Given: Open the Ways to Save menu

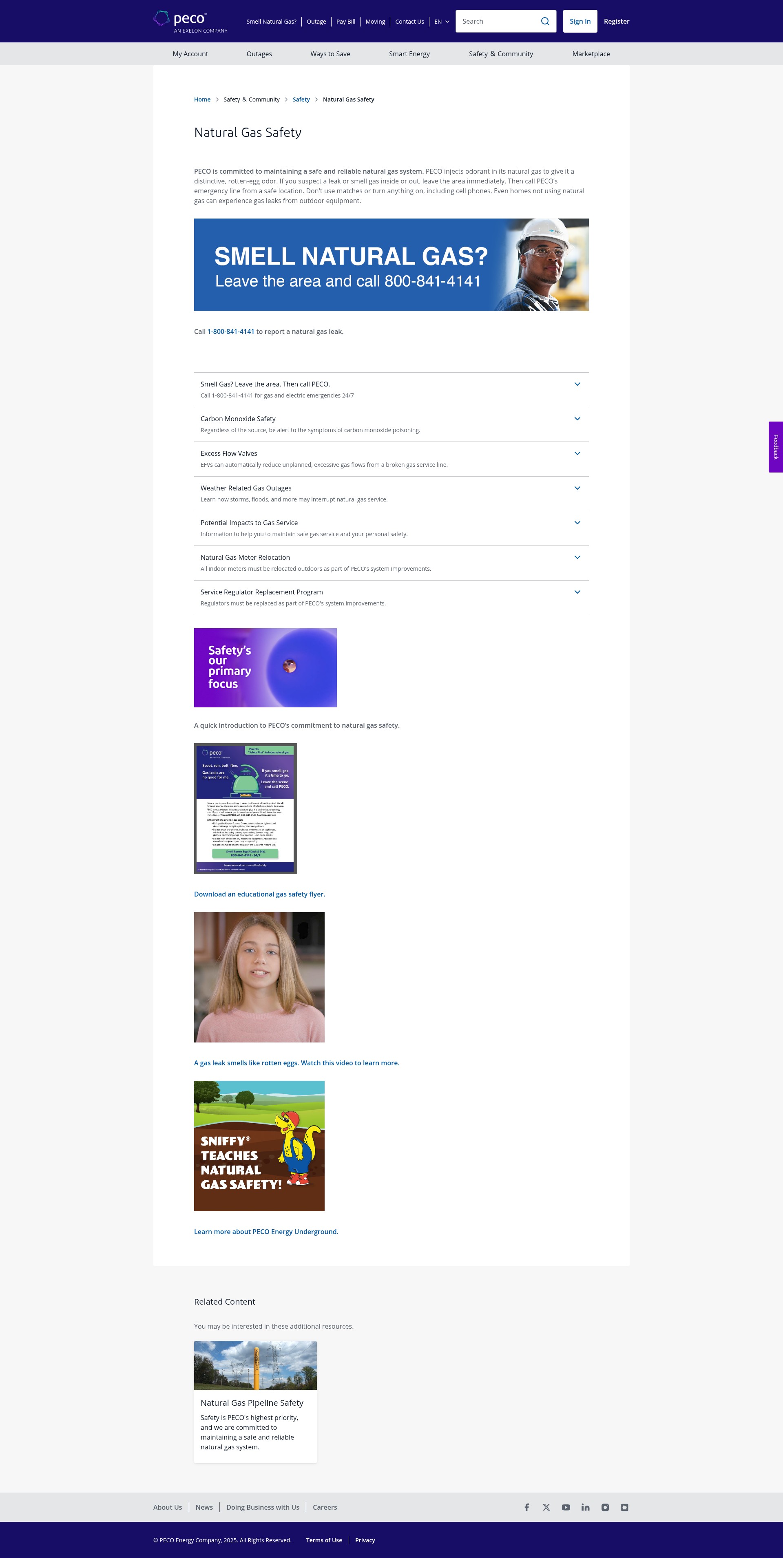Looking at the screenshot, I should tap(330, 53).
